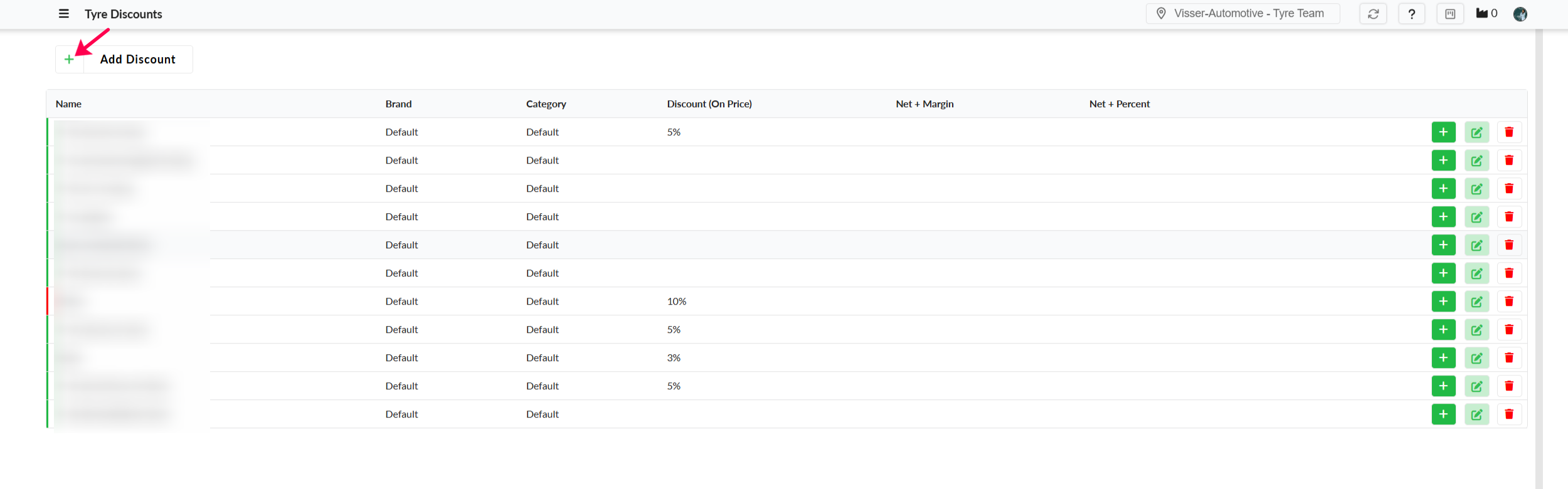Image resolution: width=1568 pixels, height=489 pixels.
Task: Click the refresh icon in header
Action: pyautogui.click(x=1373, y=14)
